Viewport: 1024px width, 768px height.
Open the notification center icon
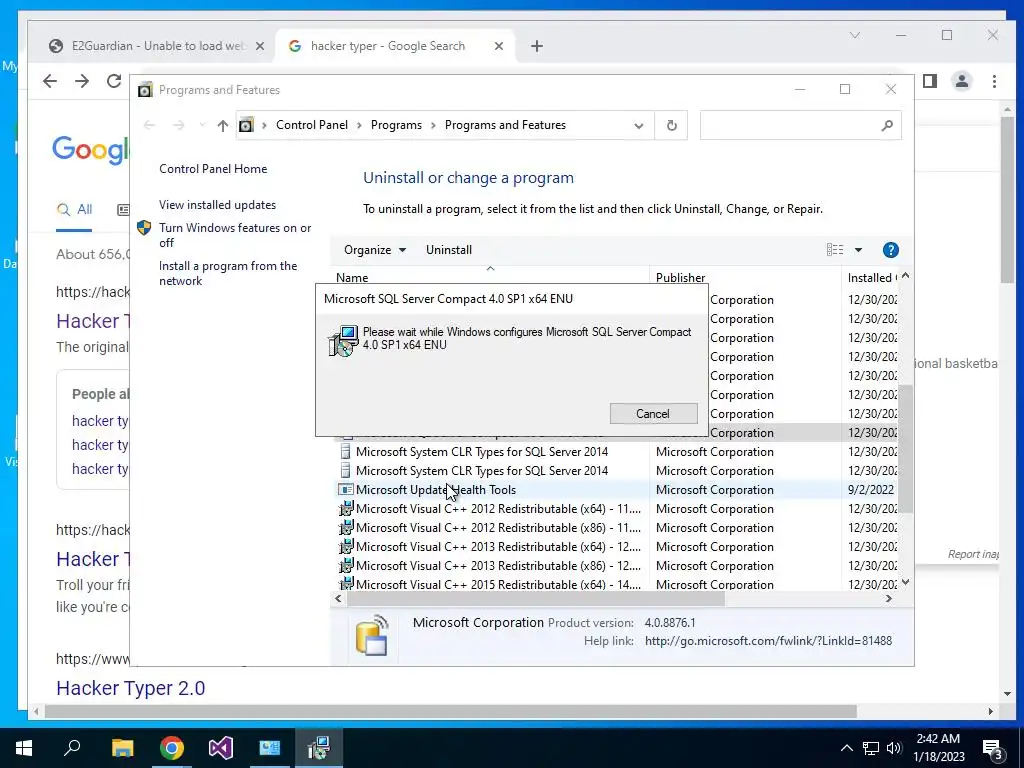(x=993, y=749)
